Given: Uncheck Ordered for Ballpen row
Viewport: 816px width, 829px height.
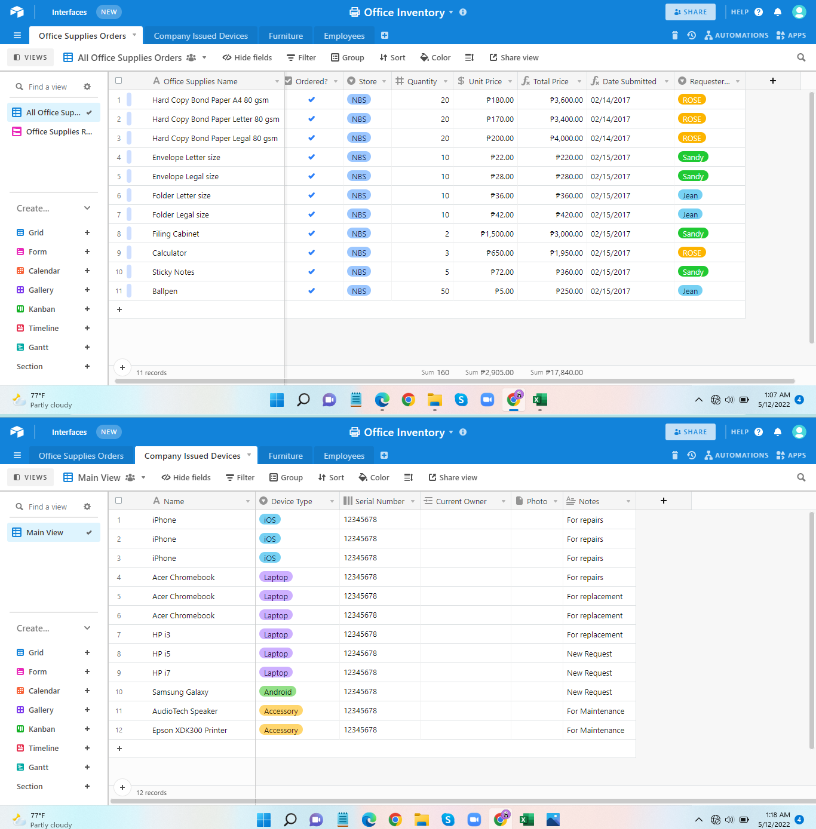Looking at the screenshot, I should click(311, 290).
